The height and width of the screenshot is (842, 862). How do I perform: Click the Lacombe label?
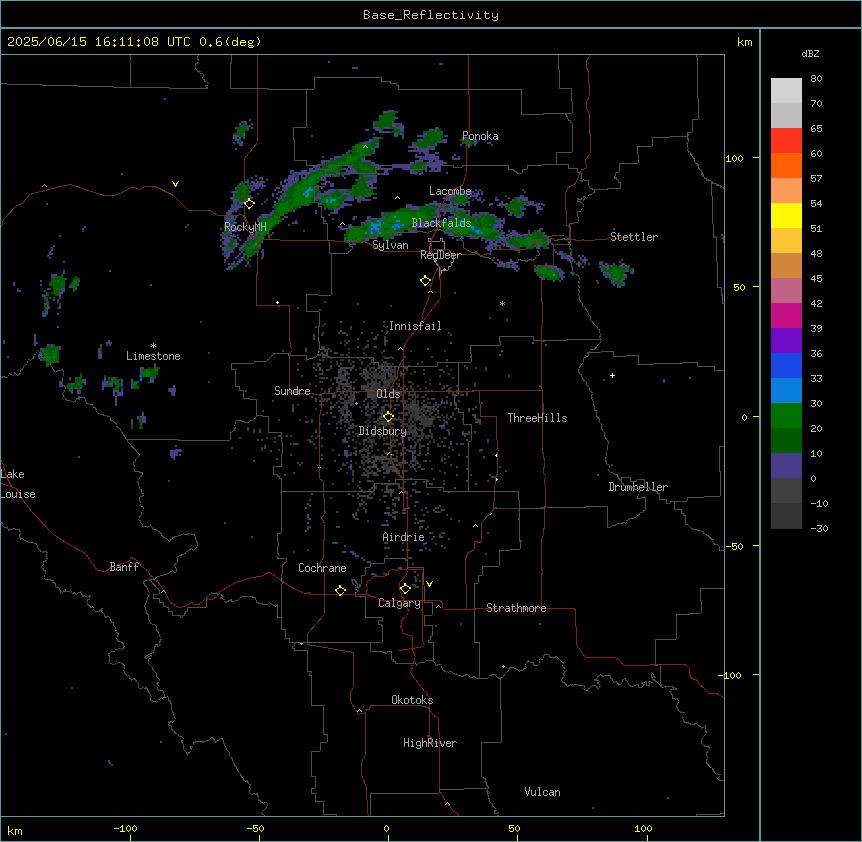tap(450, 191)
